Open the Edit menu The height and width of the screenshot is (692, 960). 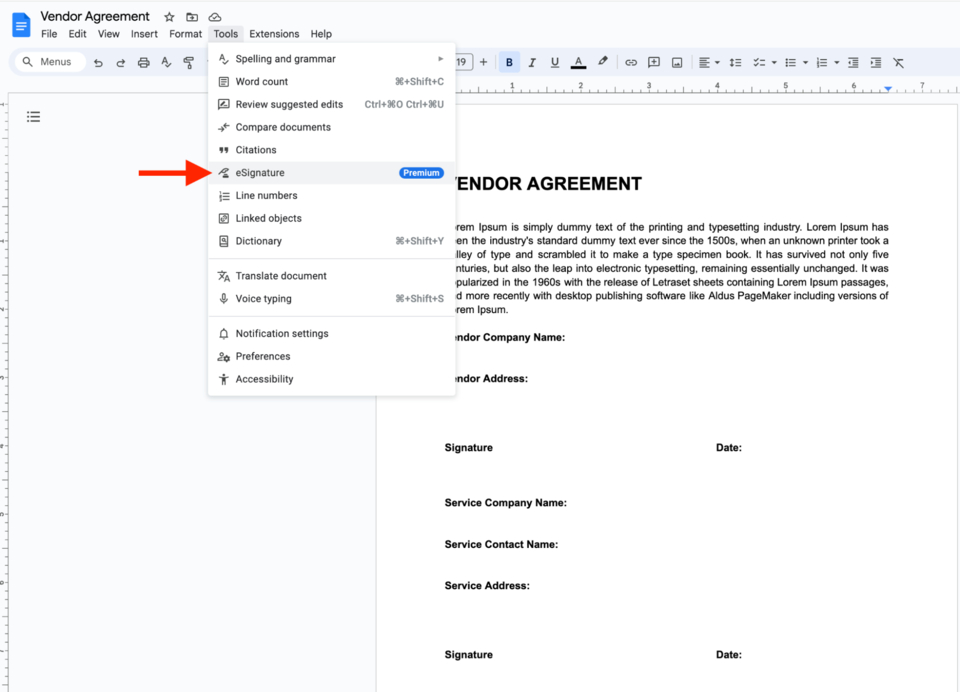77,34
